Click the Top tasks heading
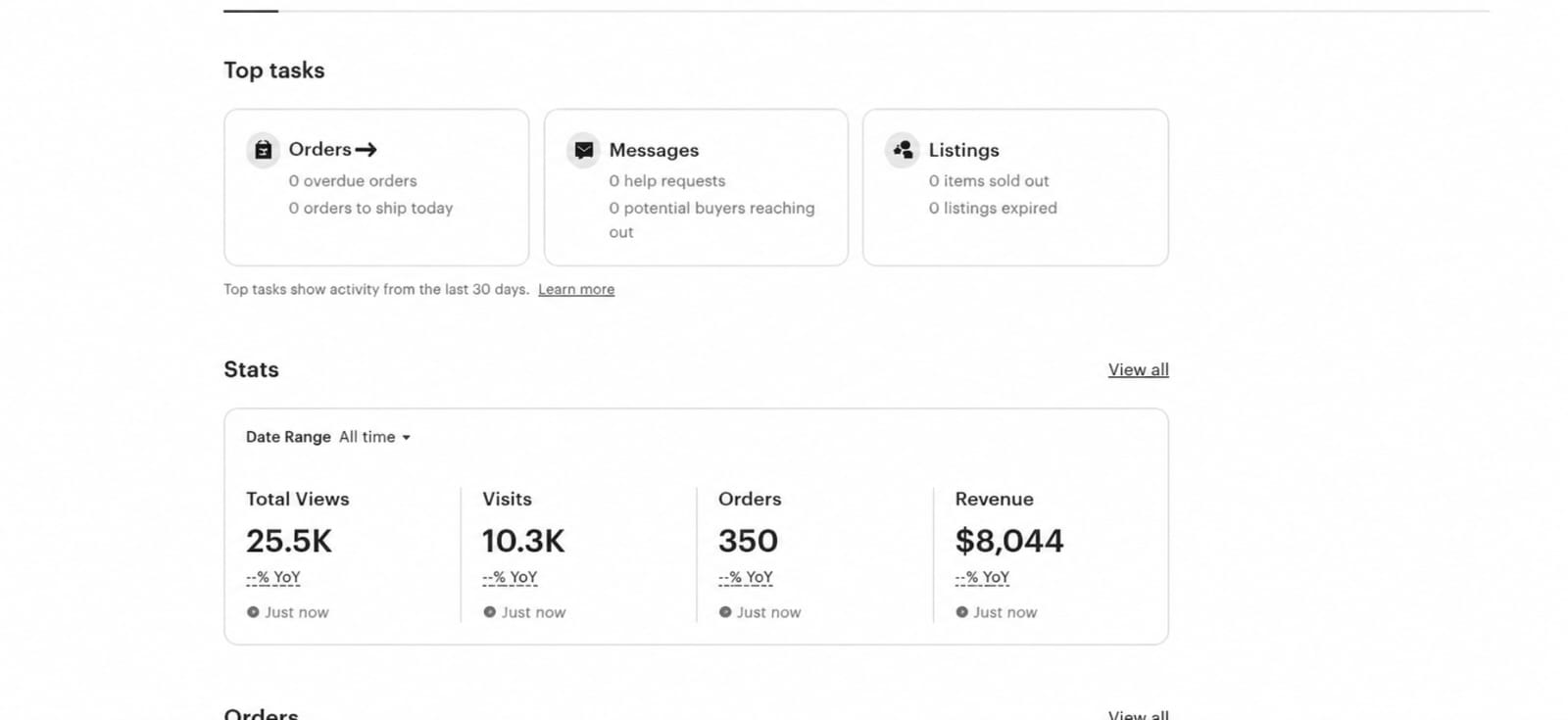1568x720 pixels. [x=274, y=71]
